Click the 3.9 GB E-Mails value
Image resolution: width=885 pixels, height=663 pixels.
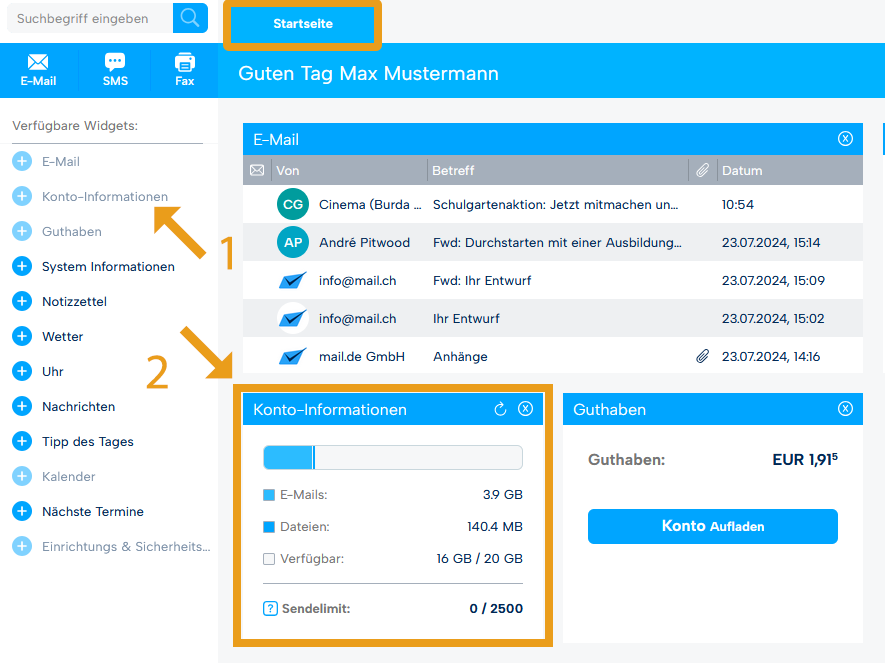[x=503, y=495]
